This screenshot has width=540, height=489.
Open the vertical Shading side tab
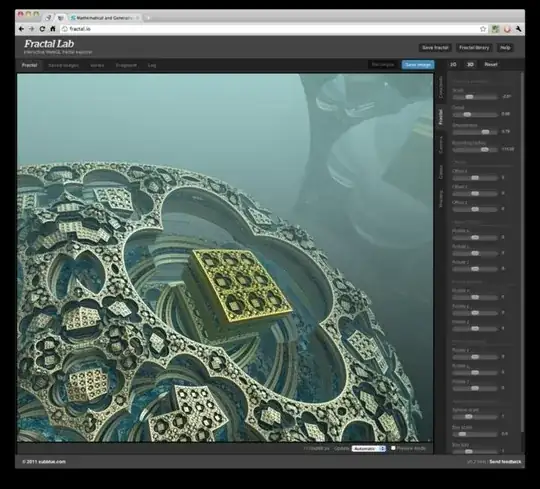(440, 199)
